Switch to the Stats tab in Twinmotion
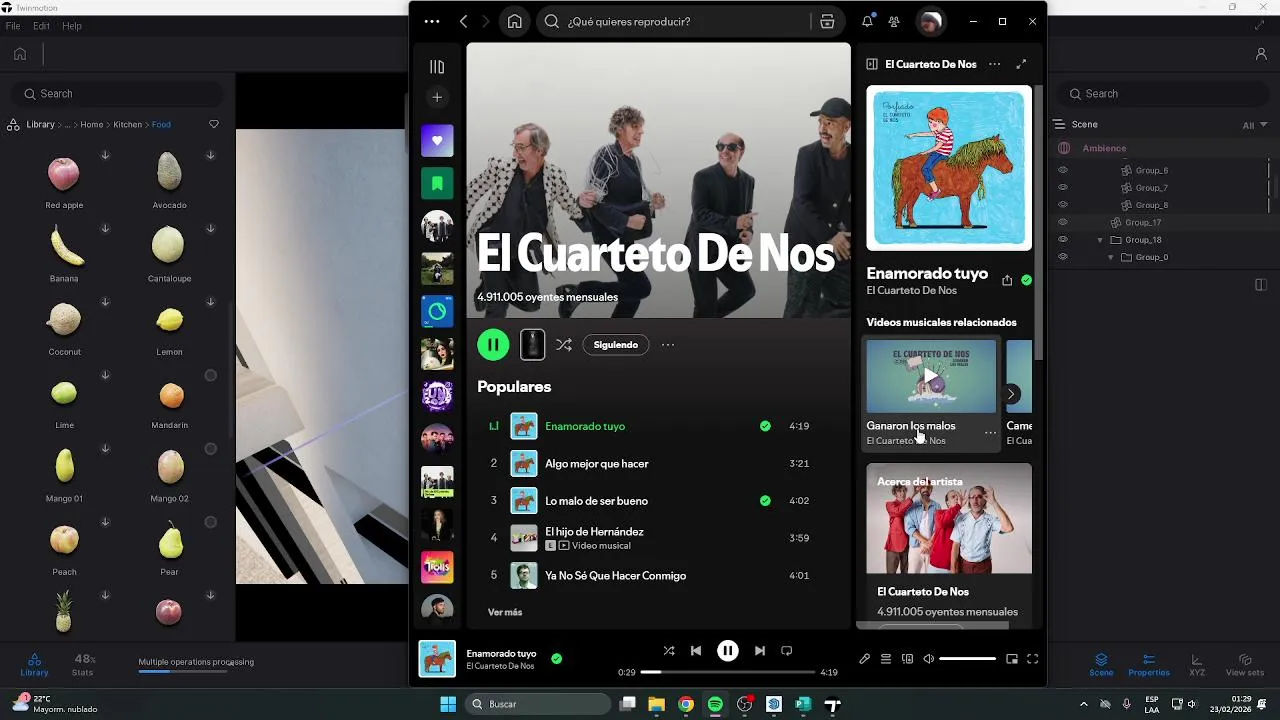The image size is (1280, 720). coord(83,665)
